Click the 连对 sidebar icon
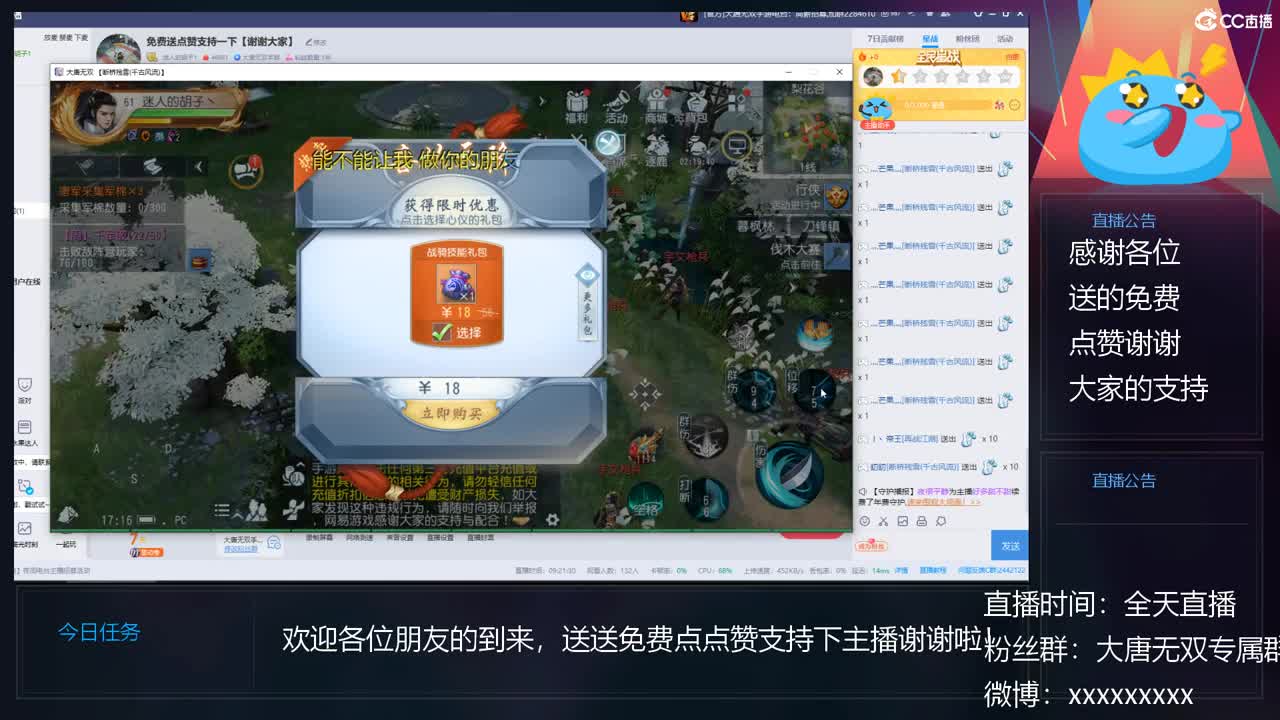Image resolution: width=1280 pixels, height=720 pixels. click(25, 390)
